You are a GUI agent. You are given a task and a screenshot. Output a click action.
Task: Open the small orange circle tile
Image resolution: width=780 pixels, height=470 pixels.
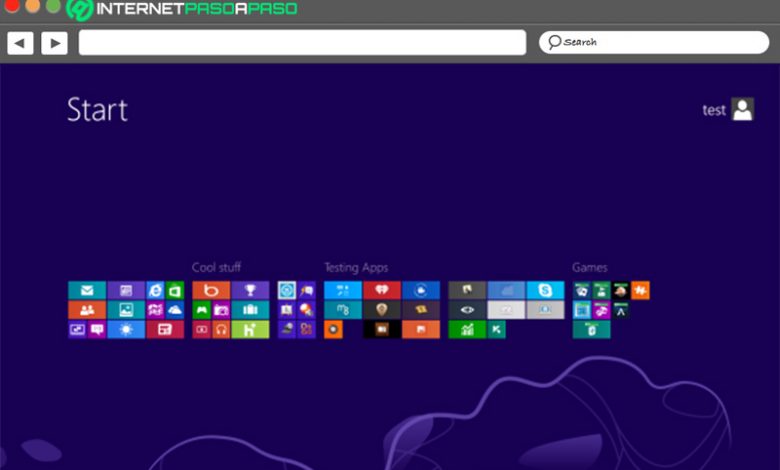pyautogui.click(x=333, y=329)
